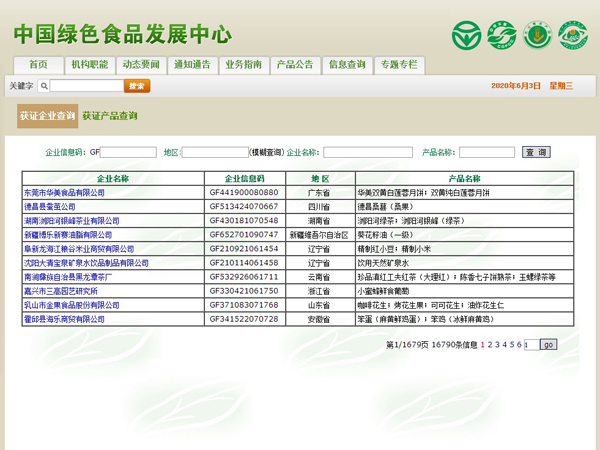Focus the 产品名称 input field
Viewport: 600px width, 450px height.
coord(487,152)
